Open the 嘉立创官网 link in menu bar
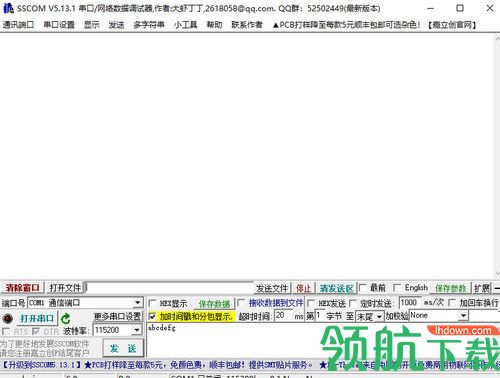Screen dimensions: 500x378 click(x=452, y=25)
